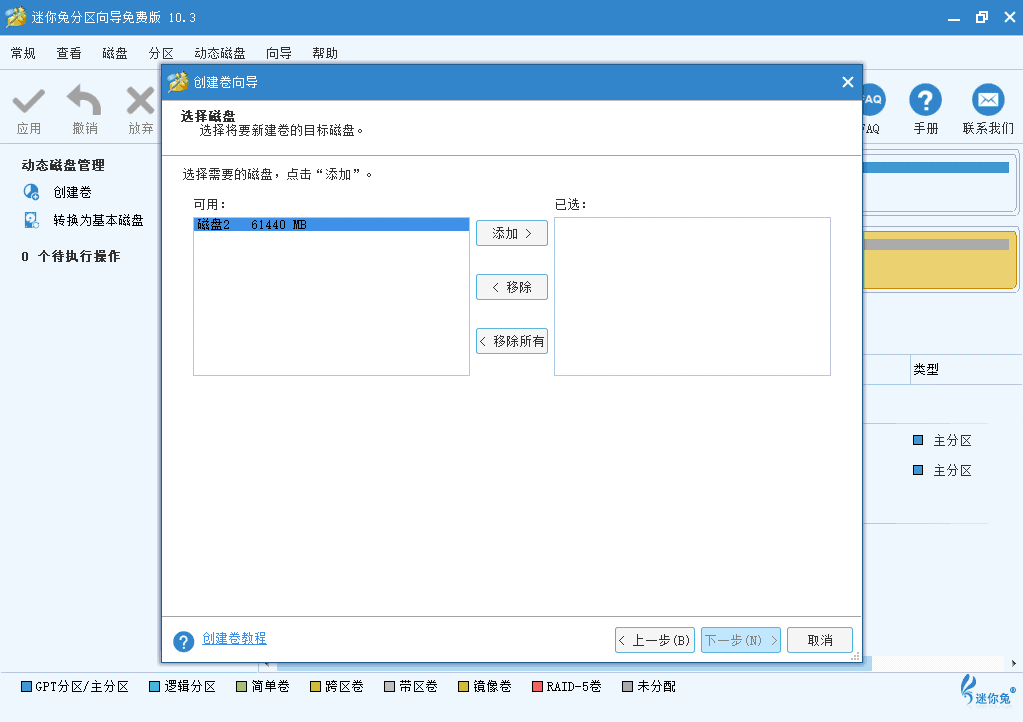Click the Contact Us (联系我们) mail icon
This screenshot has height=722, width=1023.
tap(988, 100)
